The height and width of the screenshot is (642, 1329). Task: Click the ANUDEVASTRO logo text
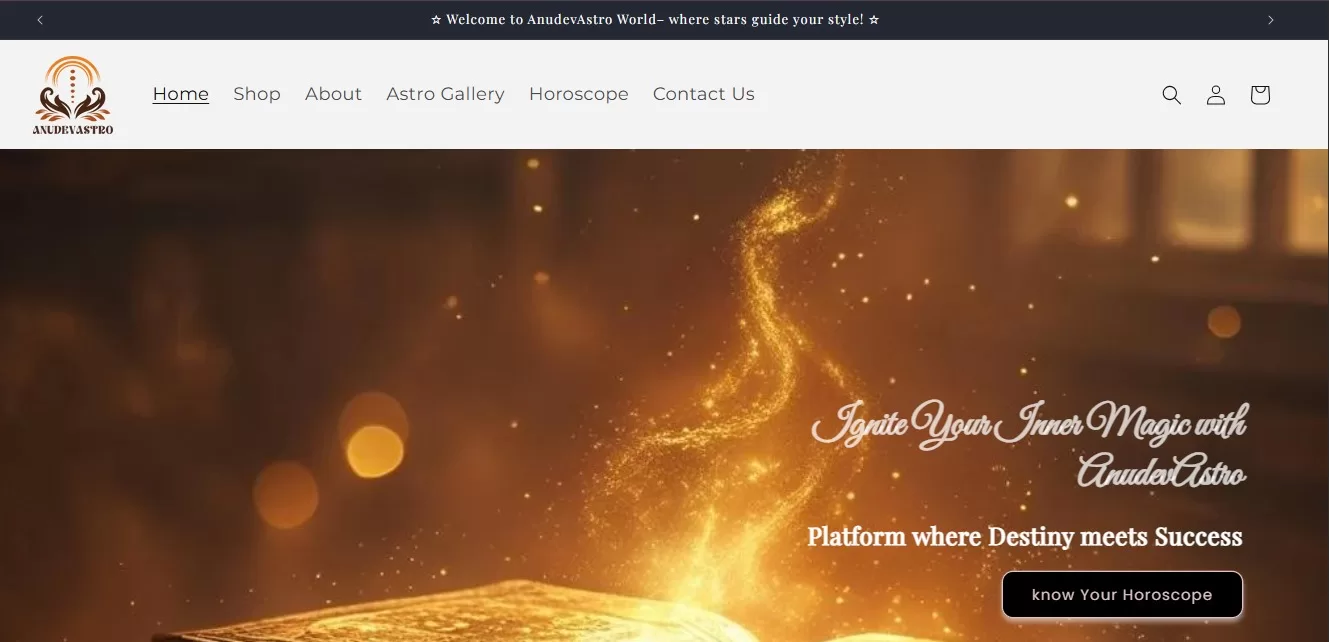point(72,131)
